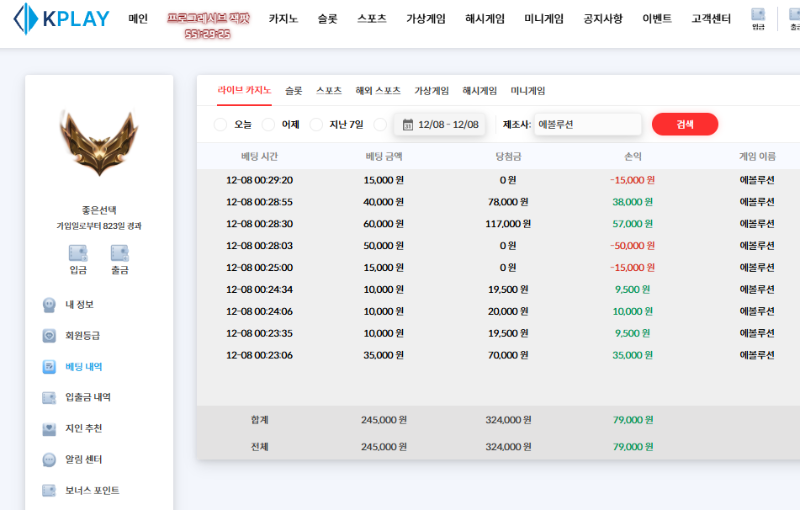Open 스포츠 in top navigation
Image resolution: width=800 pixels, height=510 pixels.
[x=372, y=19]
